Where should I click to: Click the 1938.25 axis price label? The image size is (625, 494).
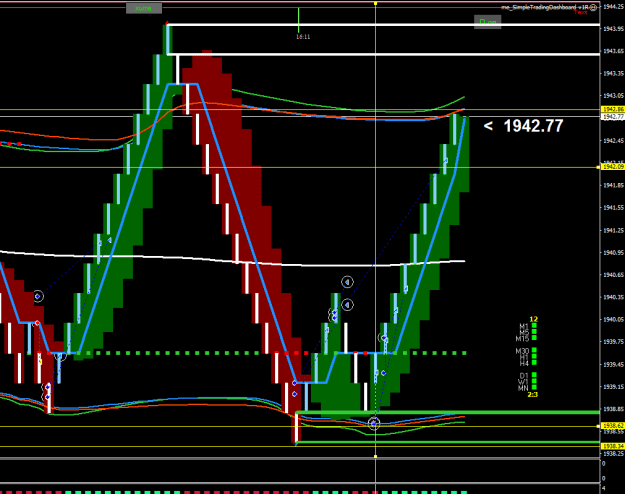613,454
